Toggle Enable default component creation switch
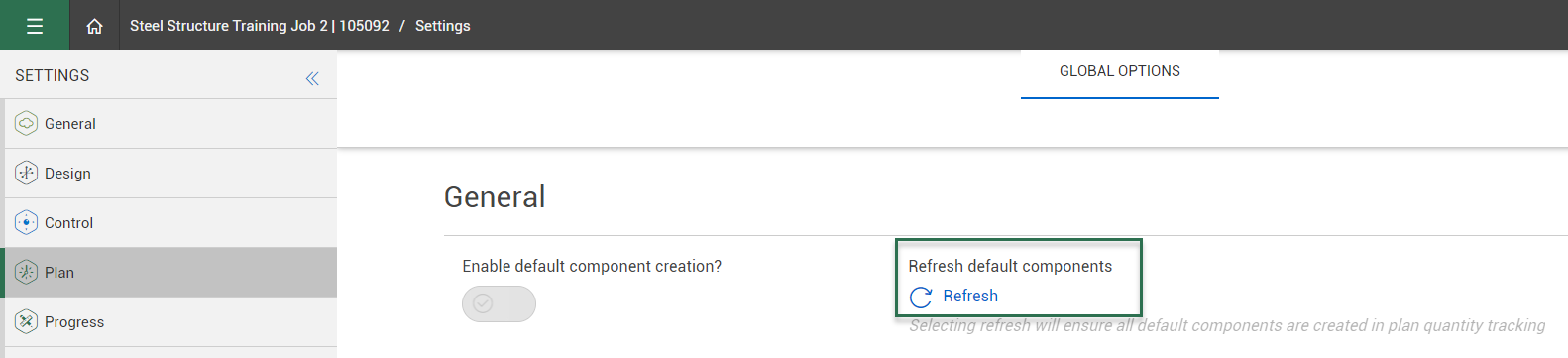Viewport: 1568px width, 358px height. 499,303
